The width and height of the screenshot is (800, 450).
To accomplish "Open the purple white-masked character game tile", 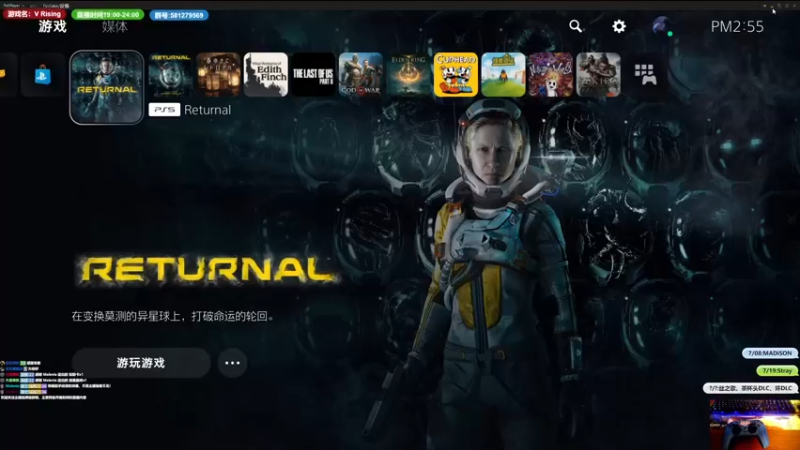I will coord(551,74).
